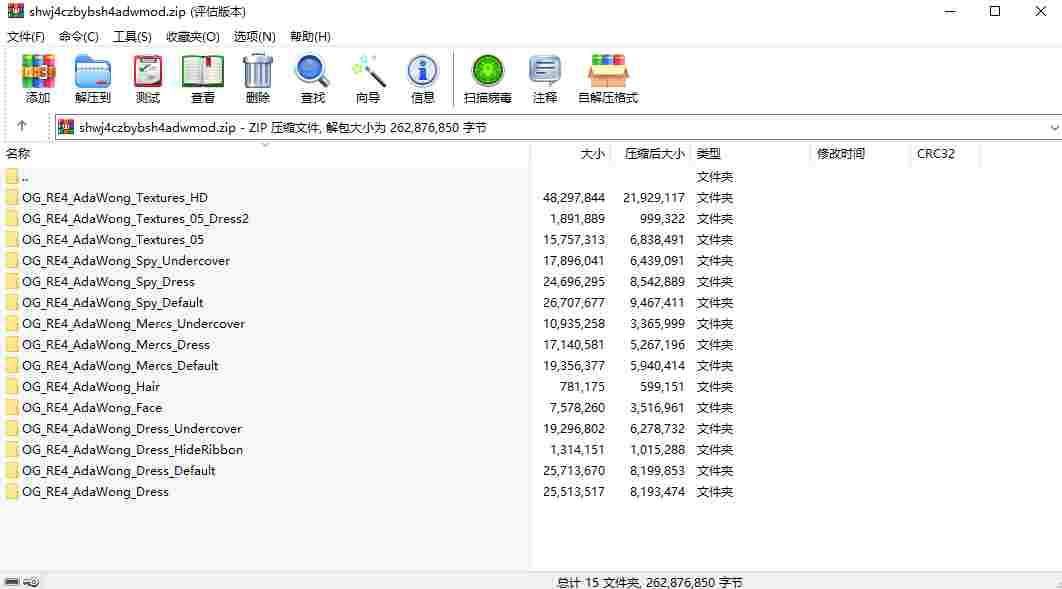The image size is (1062, 589).
Task: Select OG_RE4_AdaWong_Textures_05 folder name
Action: [113, 240]
